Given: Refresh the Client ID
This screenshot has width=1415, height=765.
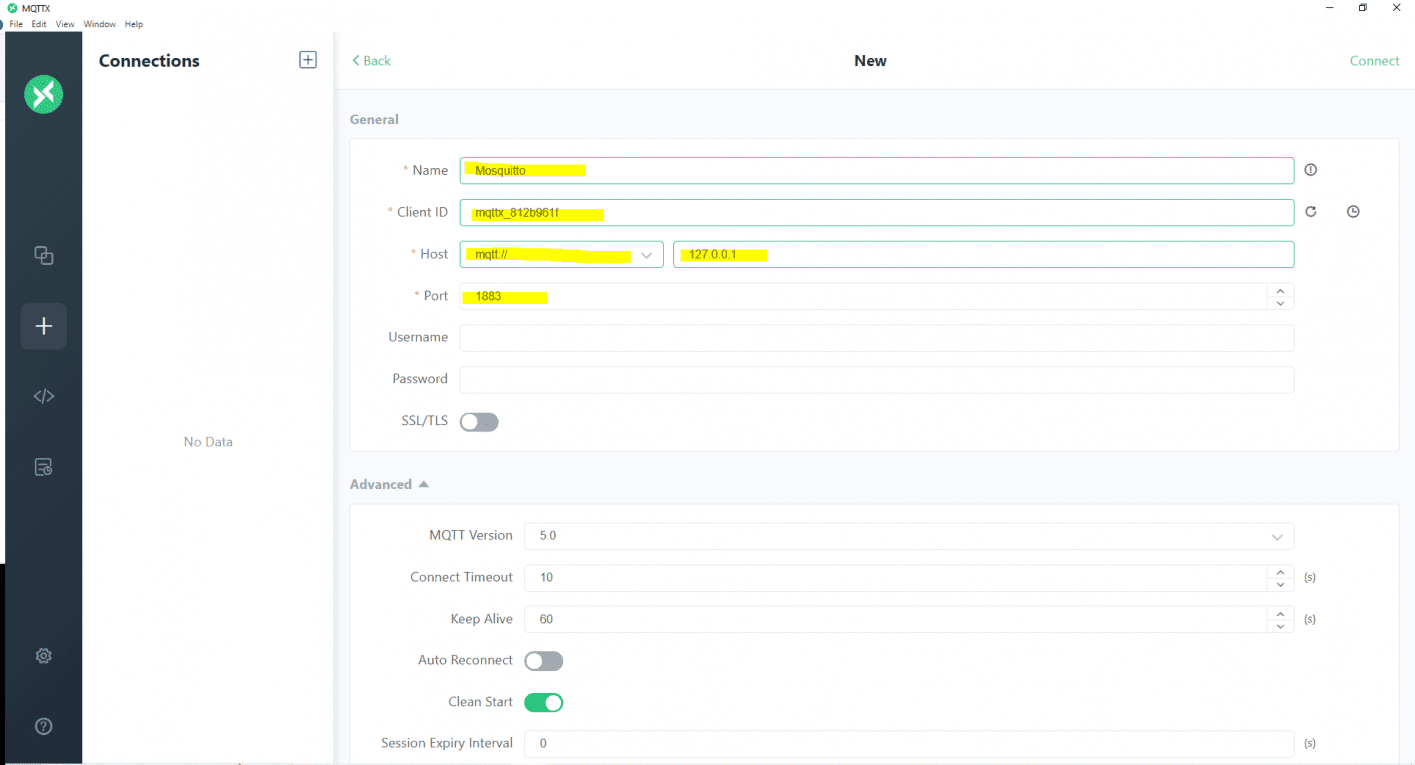Looking at the screenshot, I should tap(1311, 212).
